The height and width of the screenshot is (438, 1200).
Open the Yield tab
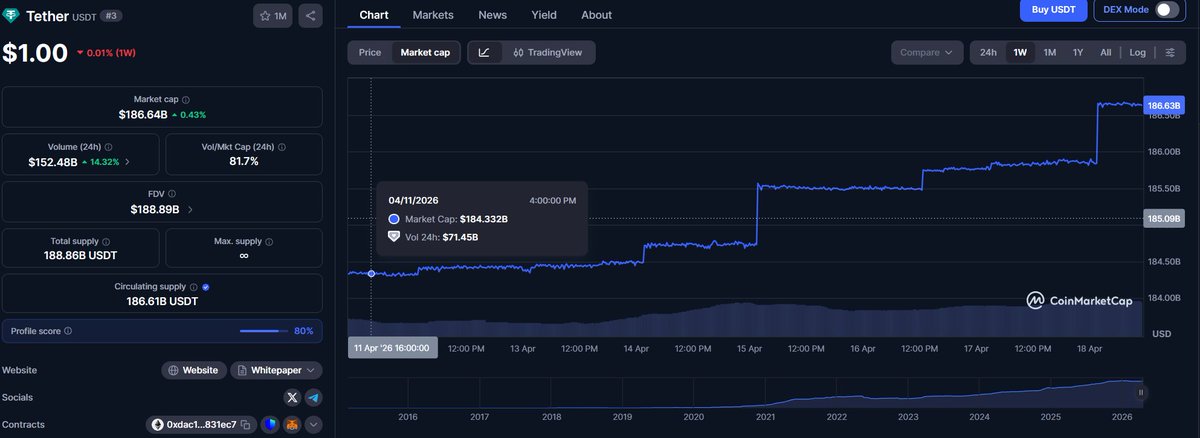[x=544, y=15]
